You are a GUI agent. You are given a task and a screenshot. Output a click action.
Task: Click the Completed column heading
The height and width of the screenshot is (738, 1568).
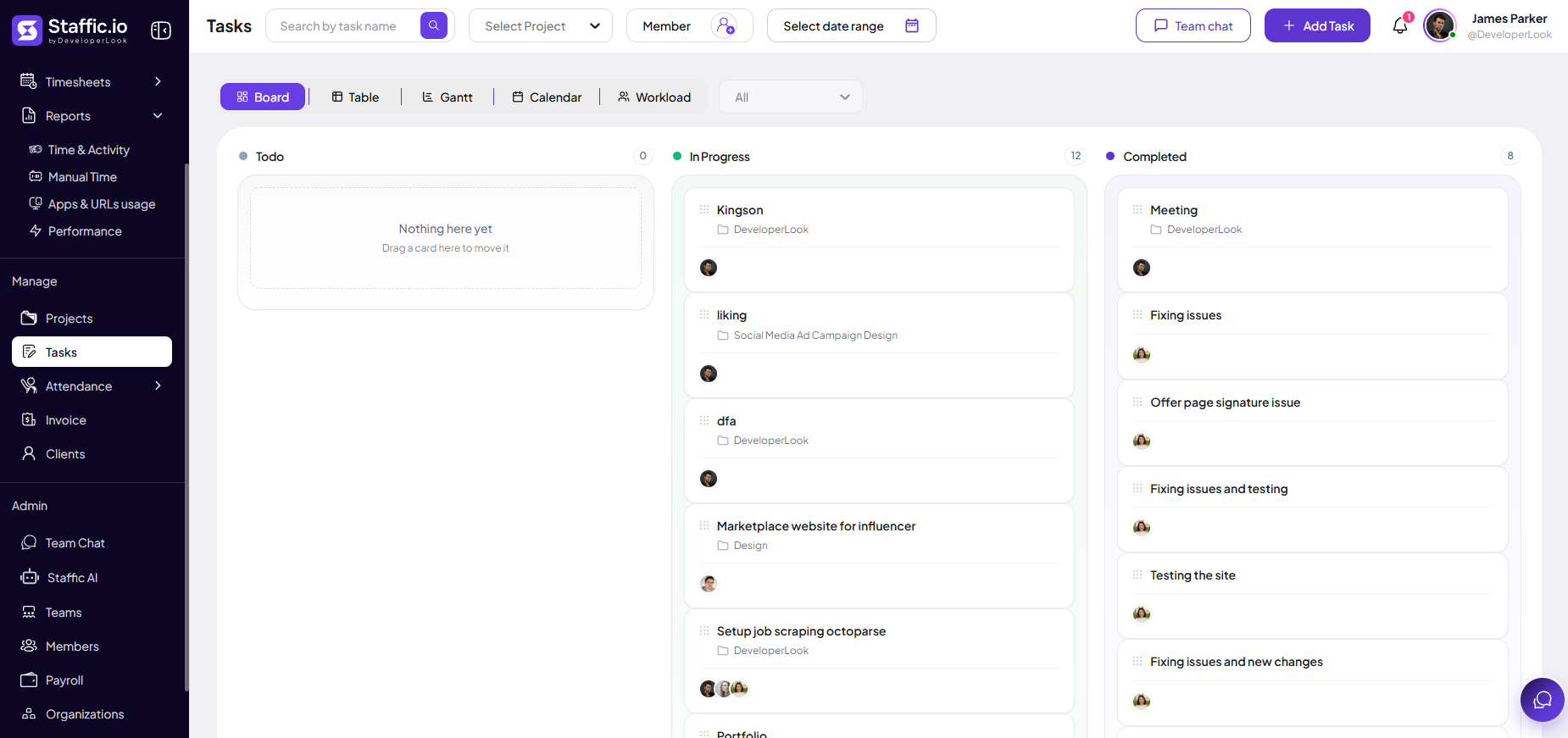(x=1154, y=157)
